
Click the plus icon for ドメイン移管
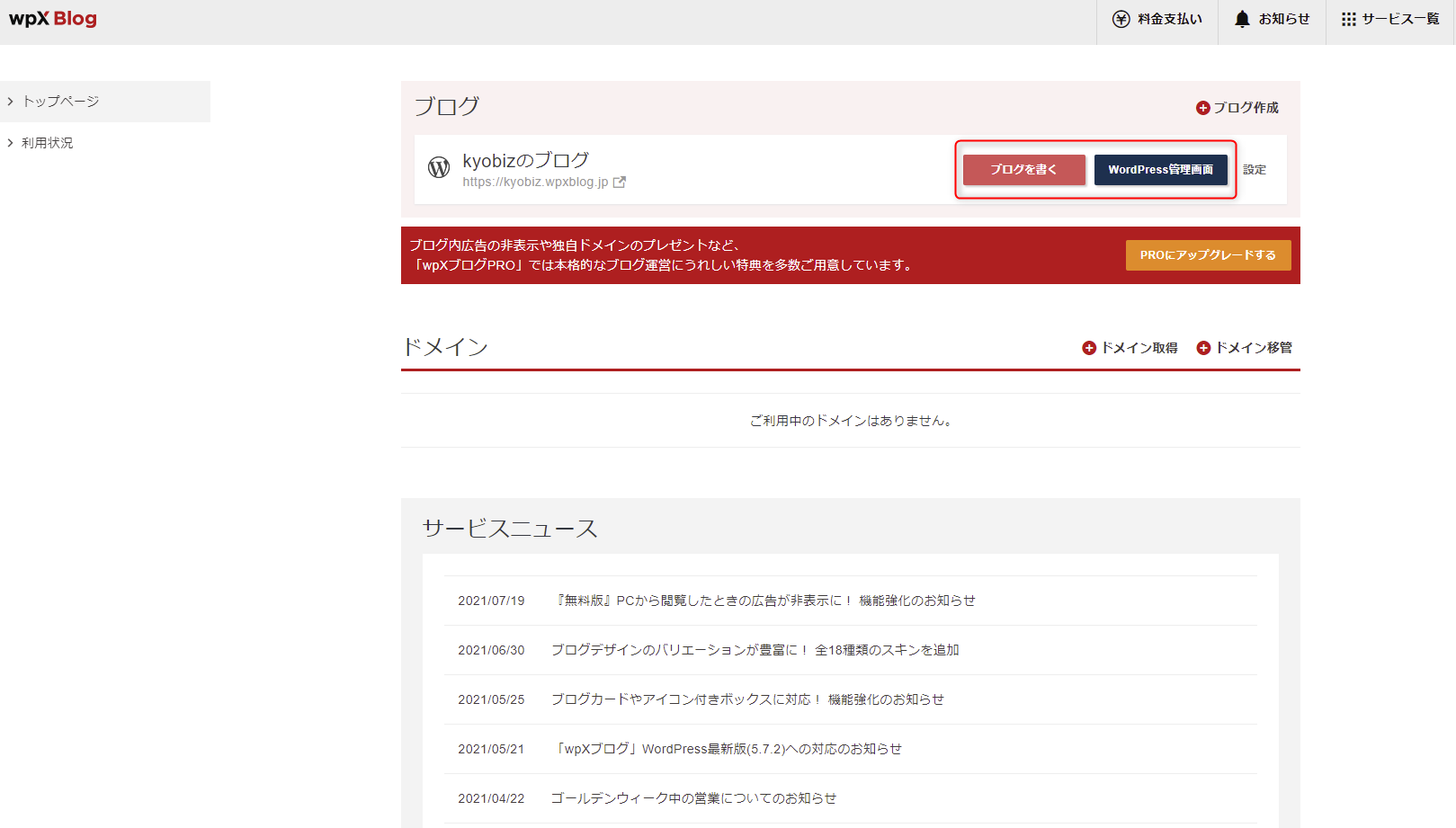tap(1203, 348)
